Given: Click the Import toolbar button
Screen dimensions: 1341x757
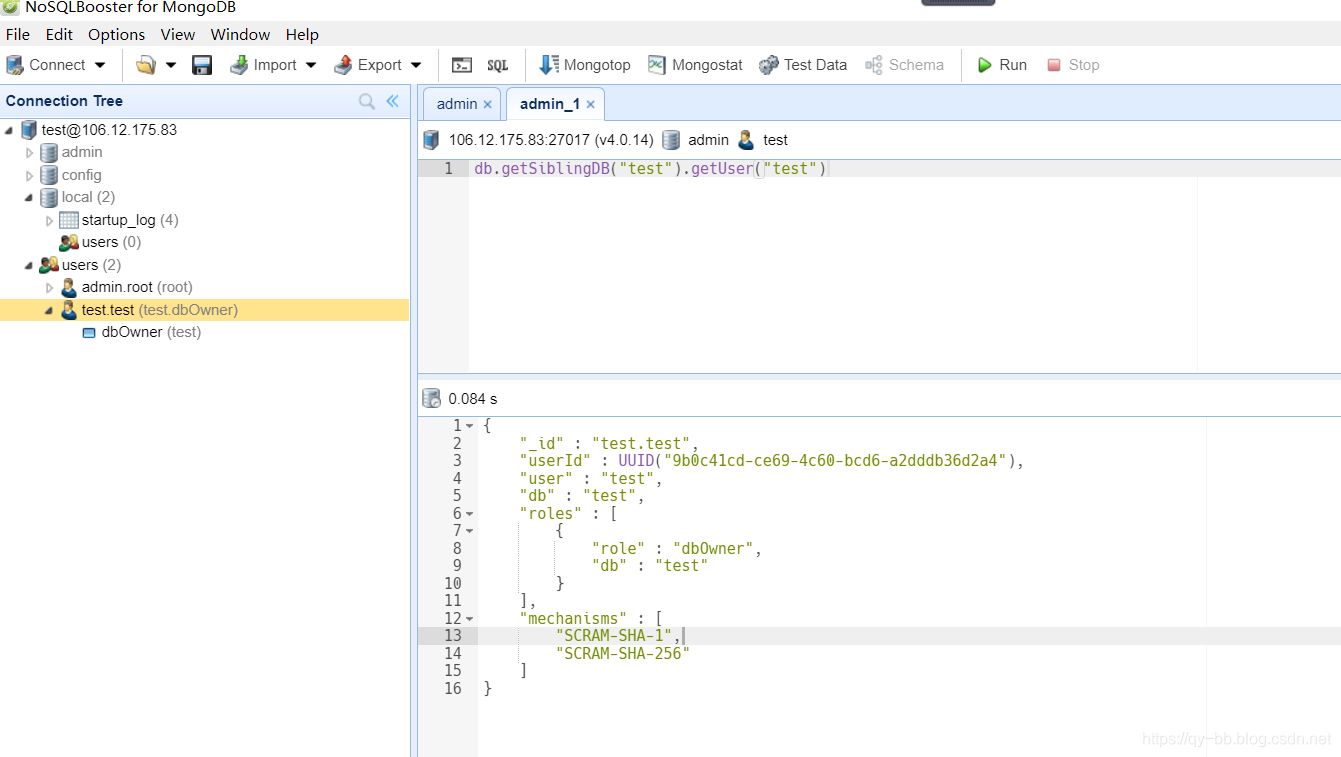Looking at the screenshot, I should coord(264,65).
